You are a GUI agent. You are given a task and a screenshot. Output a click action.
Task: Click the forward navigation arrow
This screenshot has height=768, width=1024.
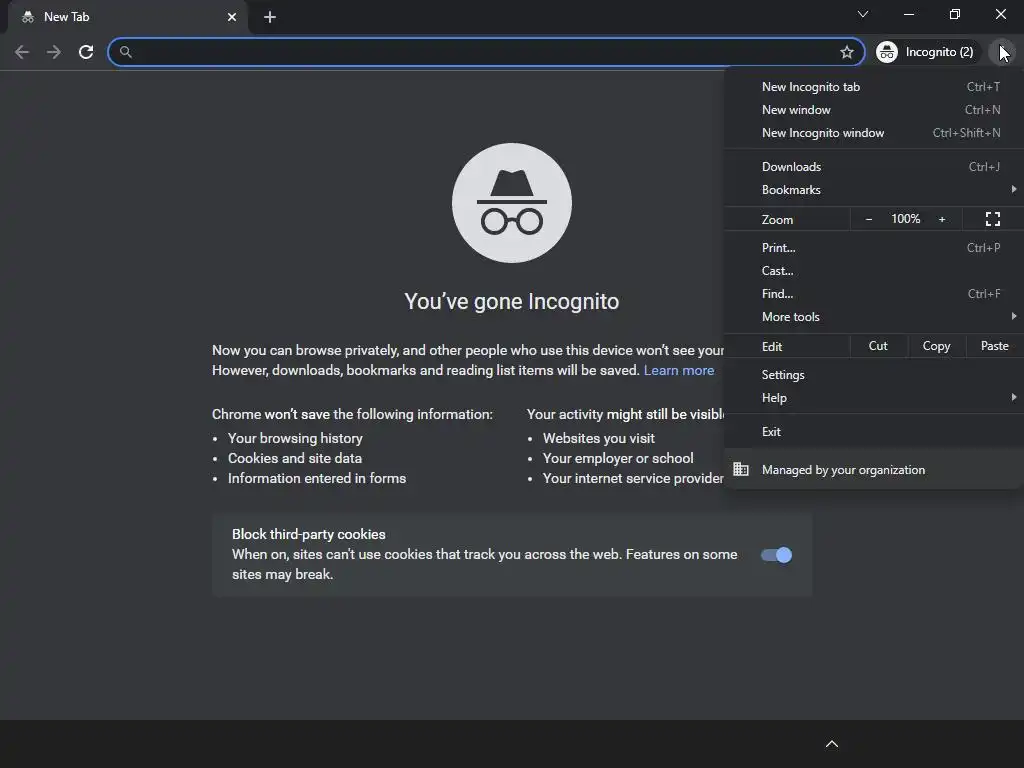54,52
